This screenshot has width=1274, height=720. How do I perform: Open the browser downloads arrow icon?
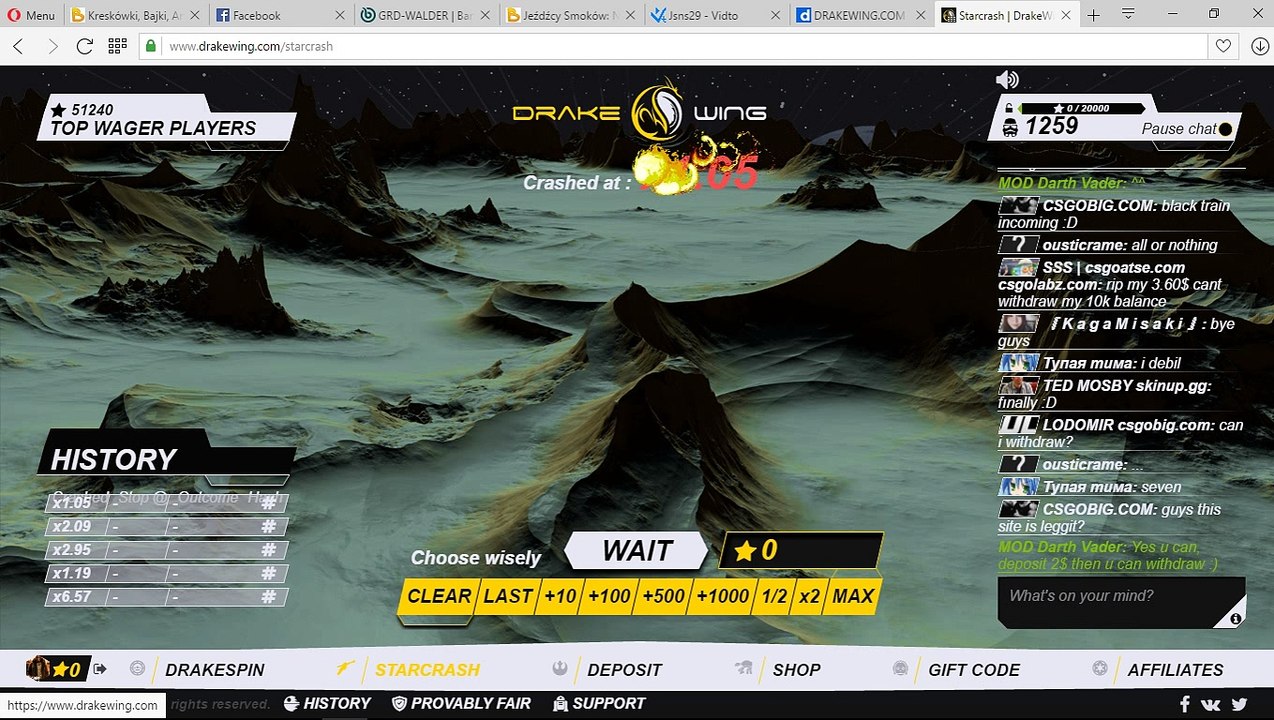point(1259,46)
